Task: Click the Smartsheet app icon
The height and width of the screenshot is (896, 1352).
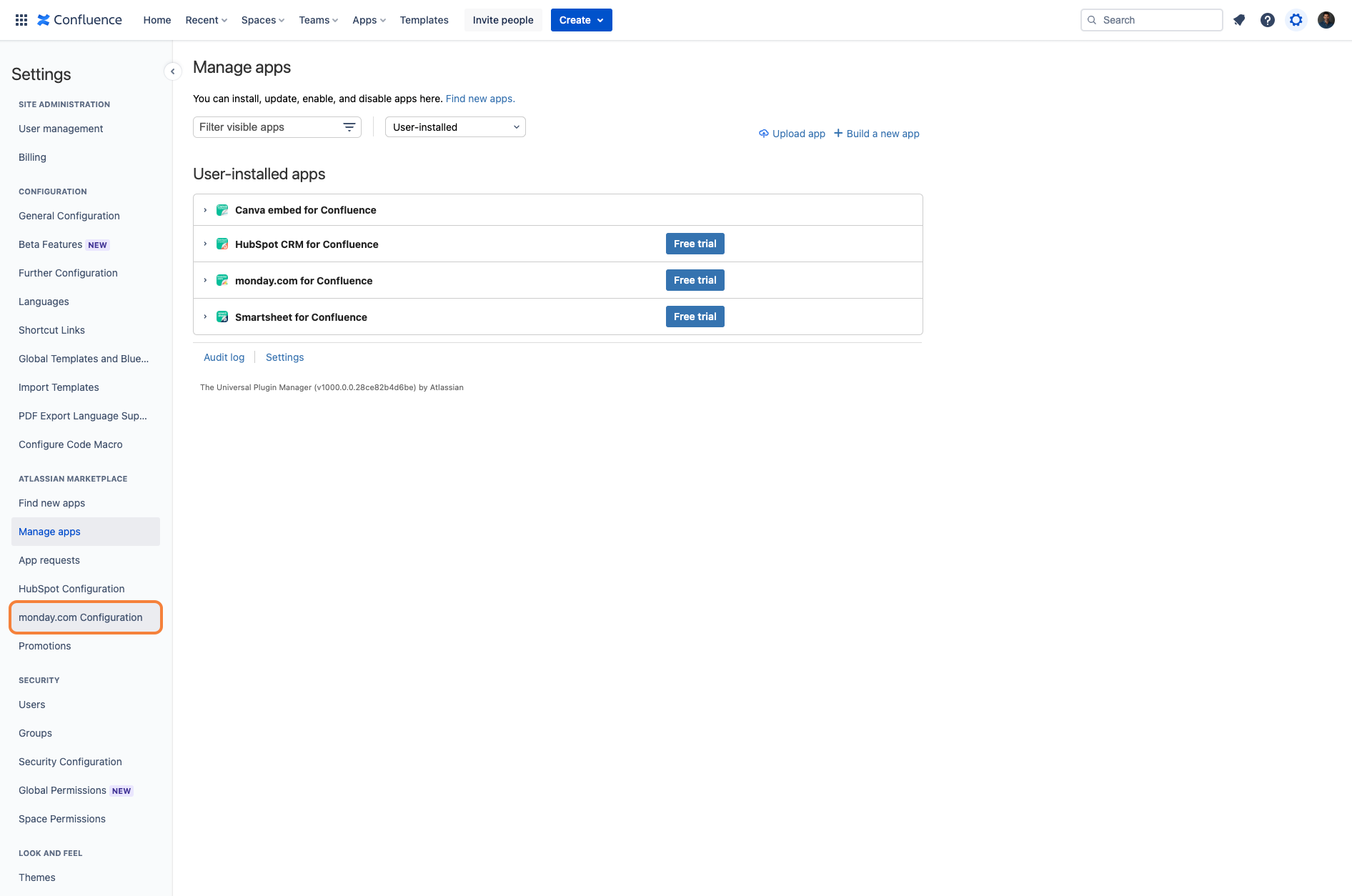Action: 222,317
